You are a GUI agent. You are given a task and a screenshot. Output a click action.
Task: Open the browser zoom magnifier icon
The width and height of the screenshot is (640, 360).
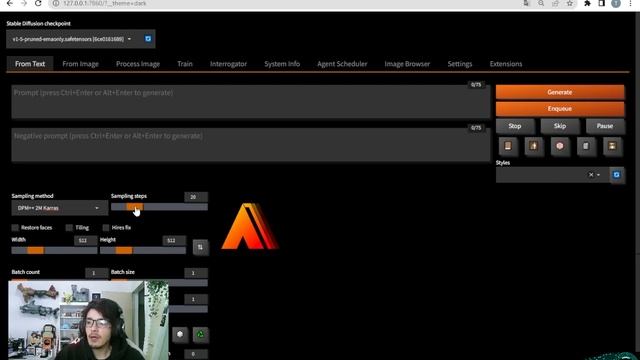(541, 3)
